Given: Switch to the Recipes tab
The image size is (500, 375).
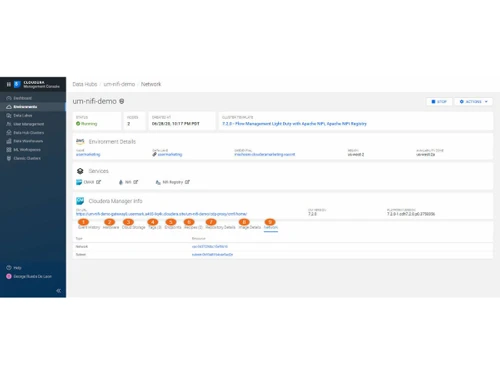Looking at the screenshot, I should point(193,227).
